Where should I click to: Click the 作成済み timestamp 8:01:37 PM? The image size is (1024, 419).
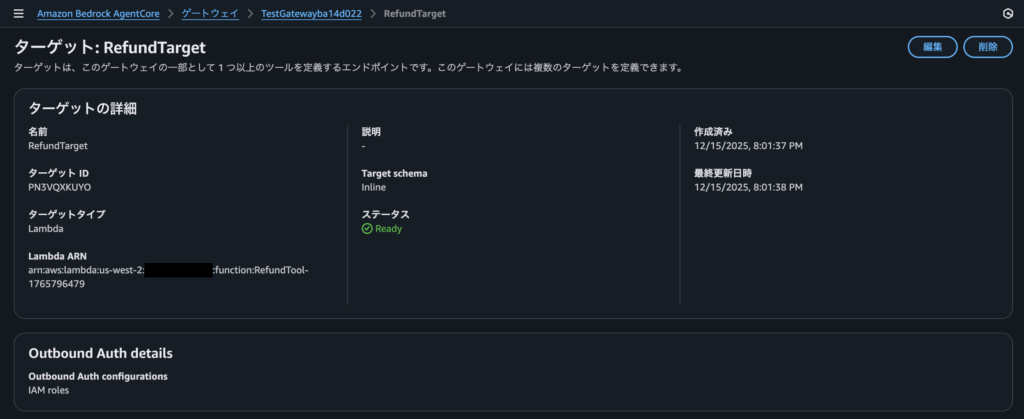(x=748, y=146)
